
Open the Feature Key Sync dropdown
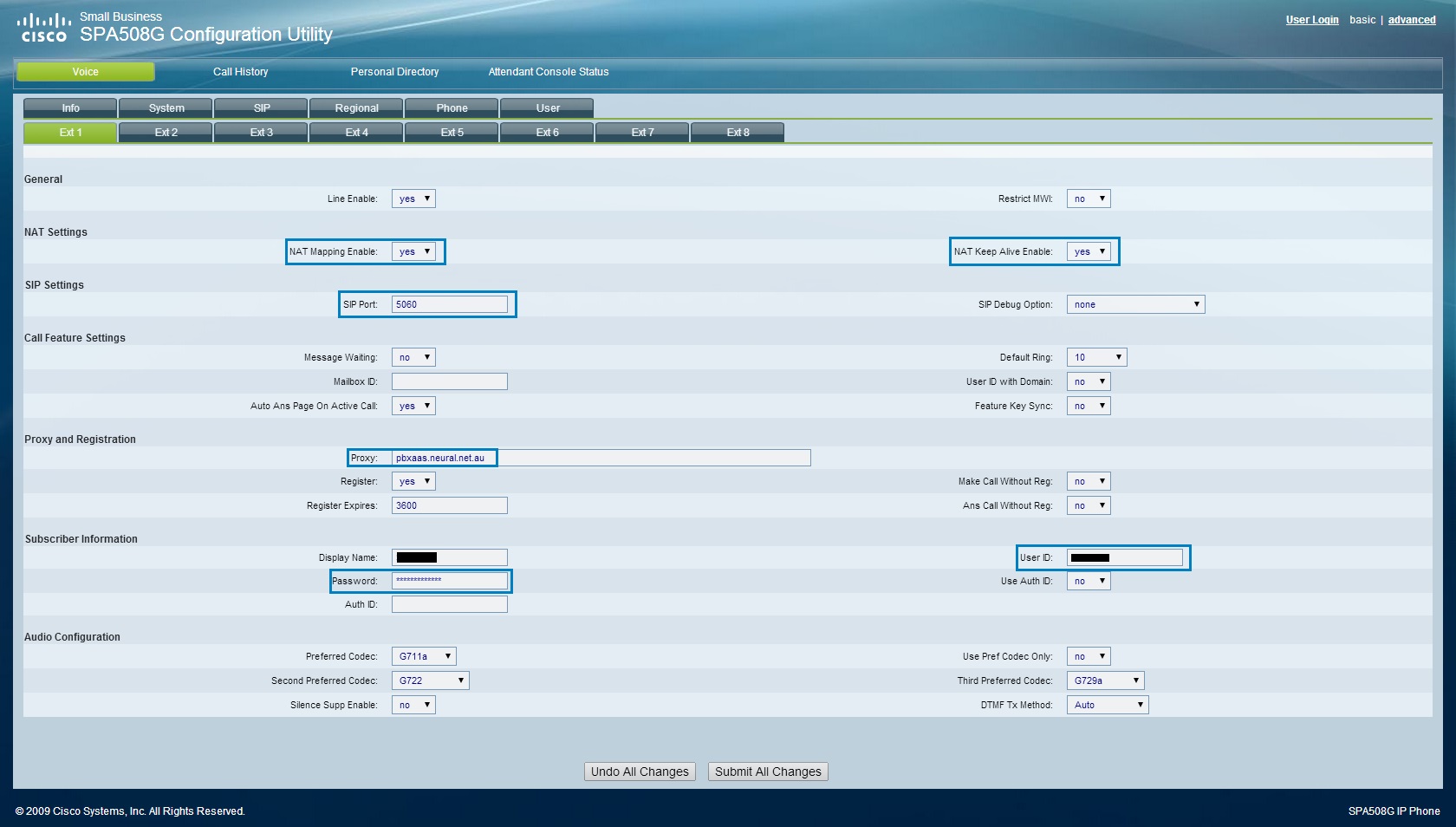click(1089, 406)
